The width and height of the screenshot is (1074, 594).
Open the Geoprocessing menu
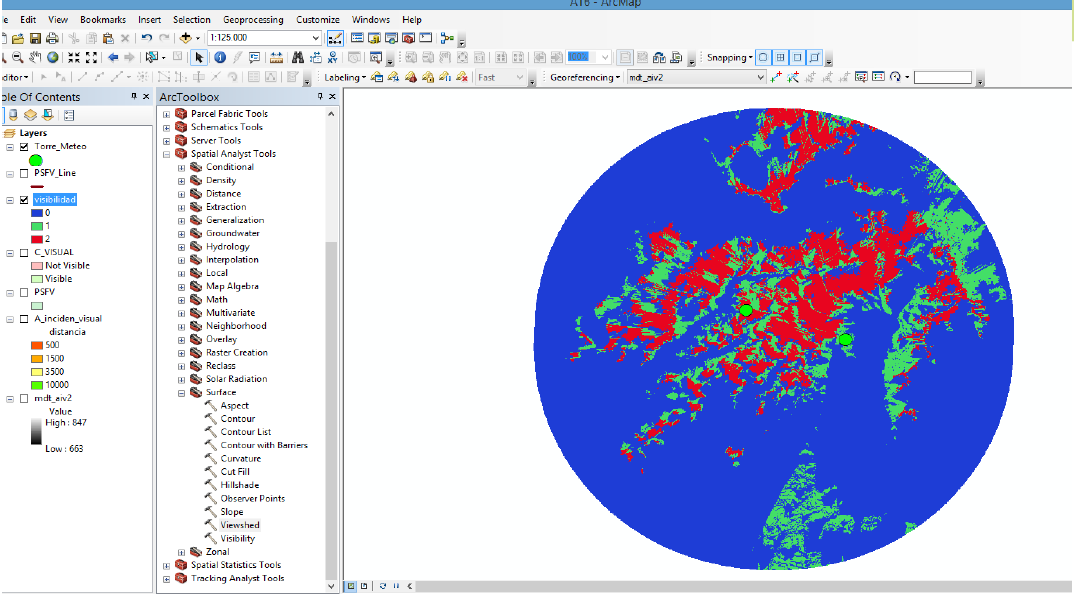tap(252, 19)
